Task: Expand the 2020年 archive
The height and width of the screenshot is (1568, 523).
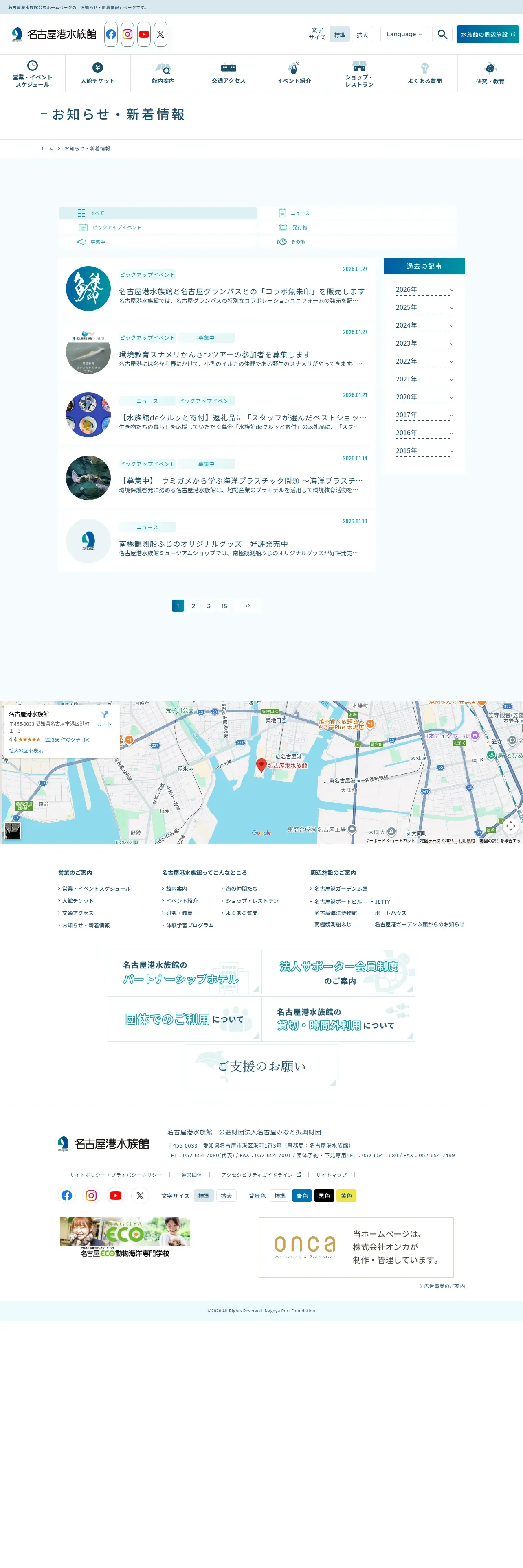Action: (424, 397)
